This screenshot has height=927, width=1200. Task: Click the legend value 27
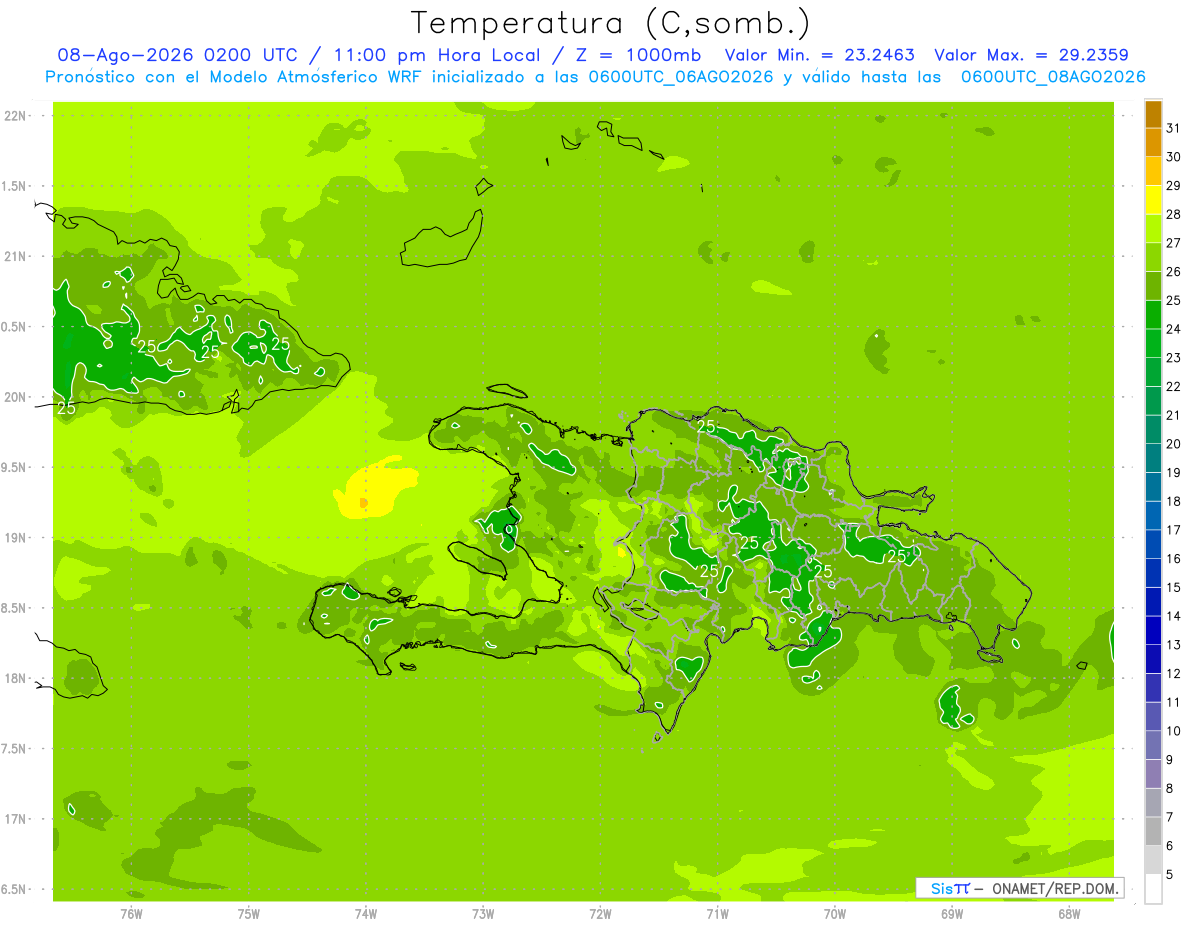1173,243
